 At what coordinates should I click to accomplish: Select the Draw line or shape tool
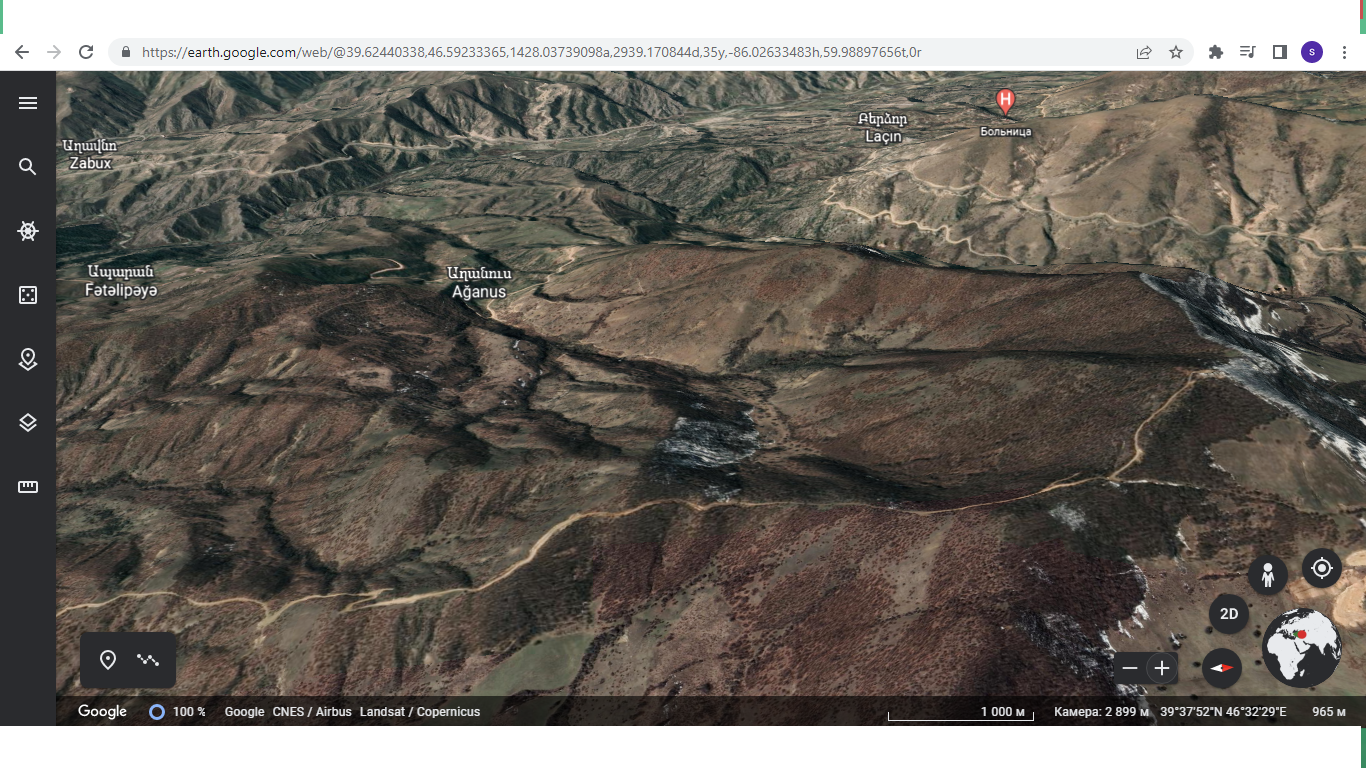coord(149,660)
